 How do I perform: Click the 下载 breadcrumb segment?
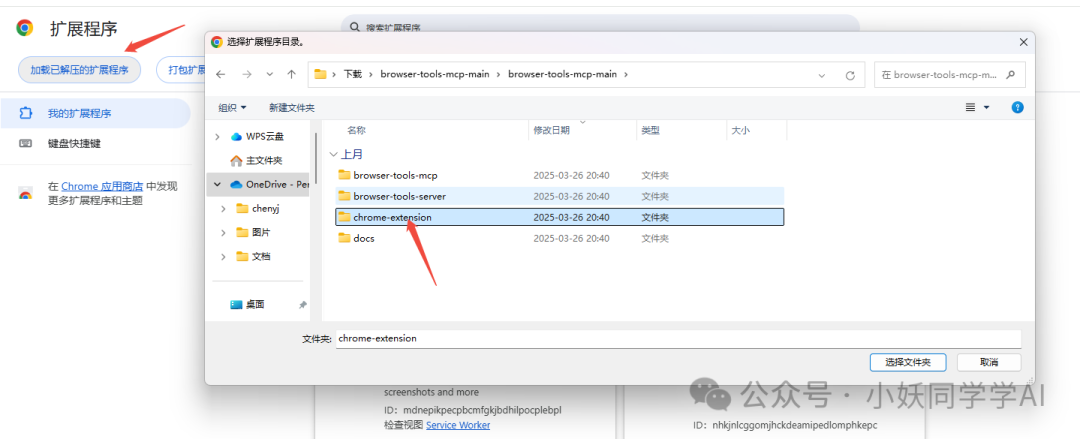coord(353,74)
